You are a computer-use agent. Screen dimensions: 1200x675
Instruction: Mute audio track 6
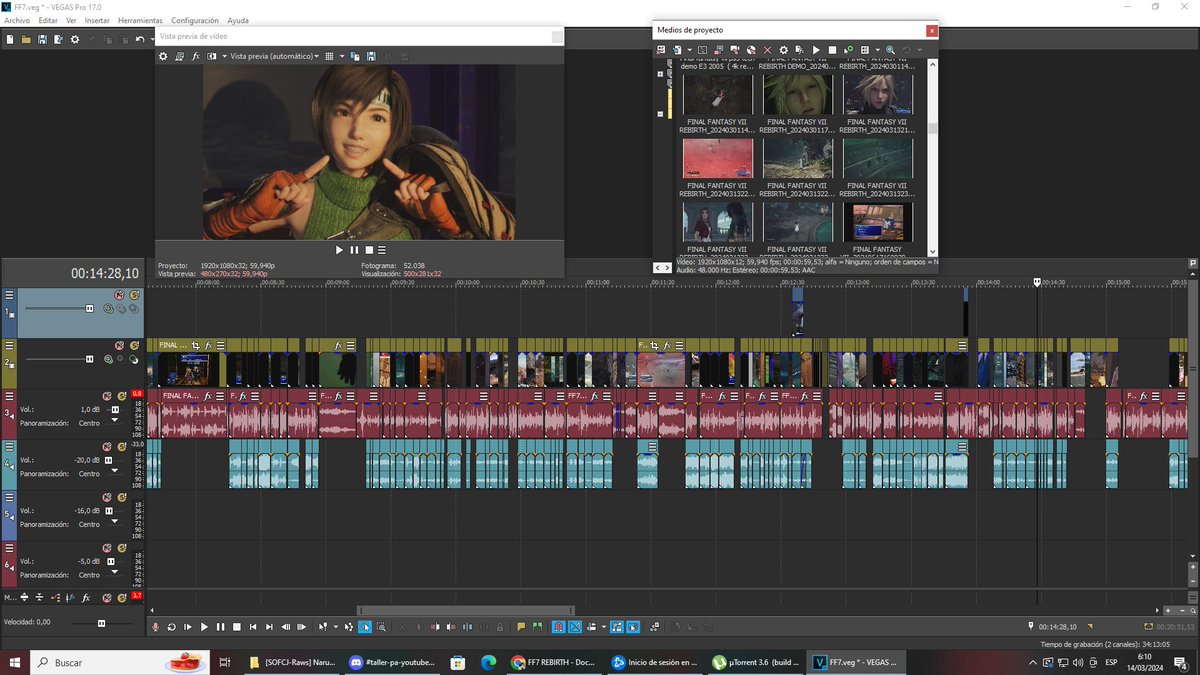coord(107,548)
